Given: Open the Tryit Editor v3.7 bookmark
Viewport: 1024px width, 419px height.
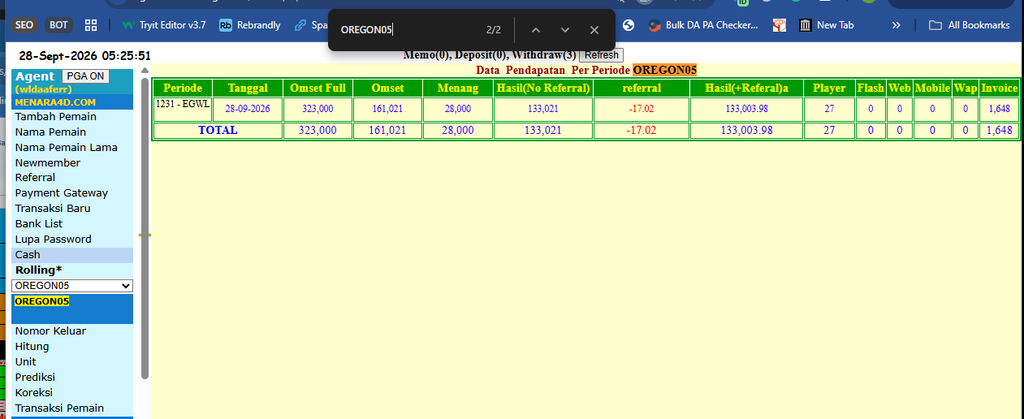Looking at the screenshot, I should [x=164, y=25].
